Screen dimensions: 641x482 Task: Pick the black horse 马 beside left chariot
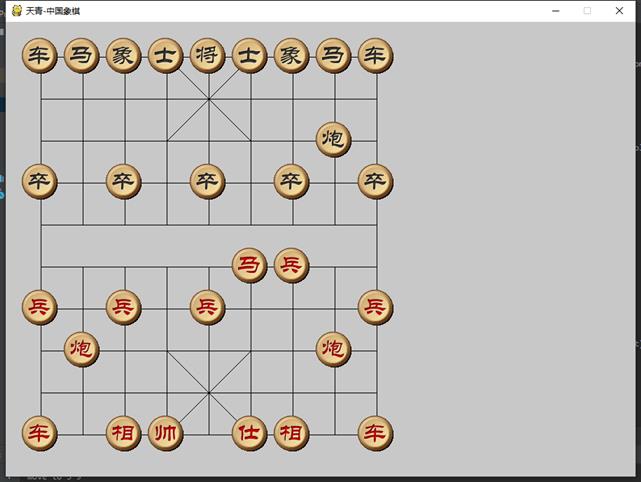click(82, 56)
